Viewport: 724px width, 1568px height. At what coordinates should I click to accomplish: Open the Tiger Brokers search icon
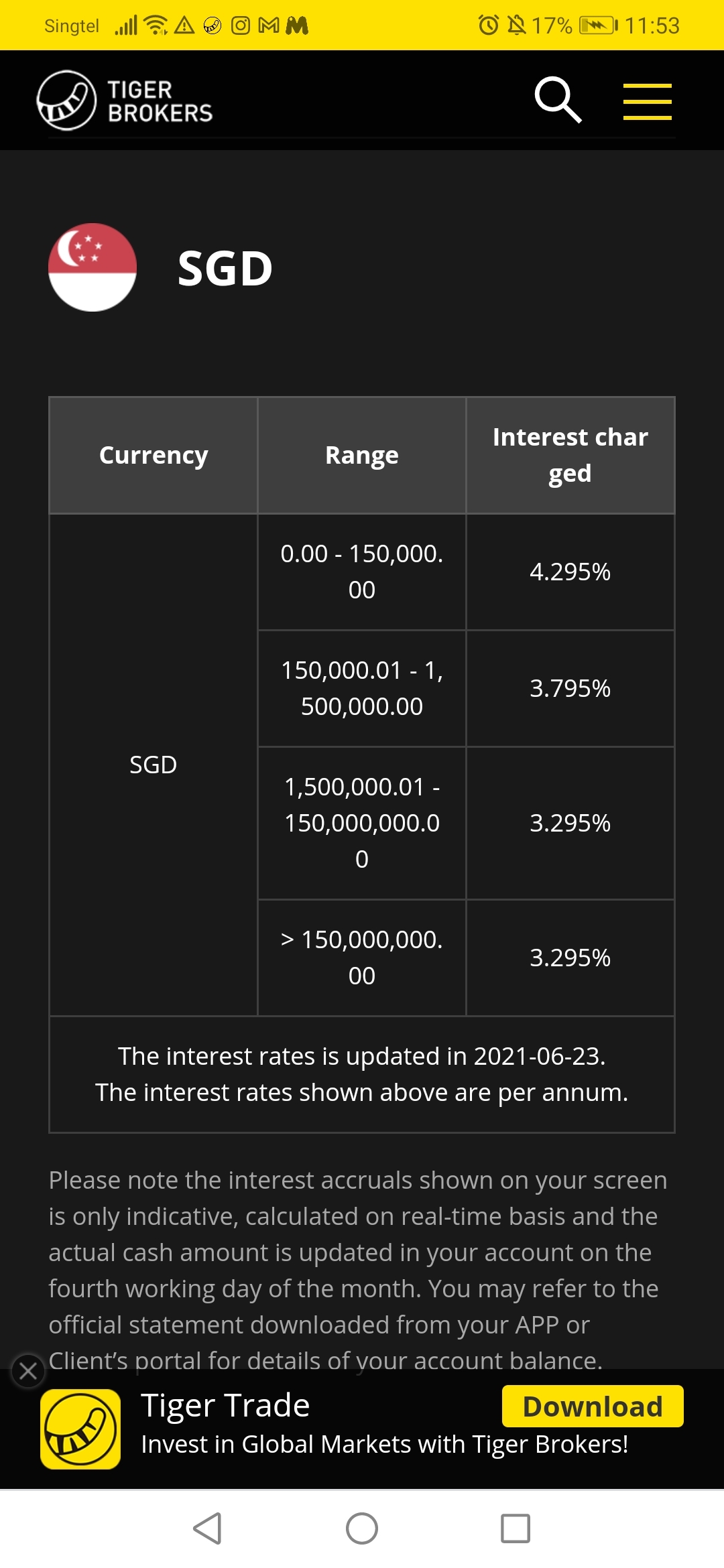pos(558,101)
